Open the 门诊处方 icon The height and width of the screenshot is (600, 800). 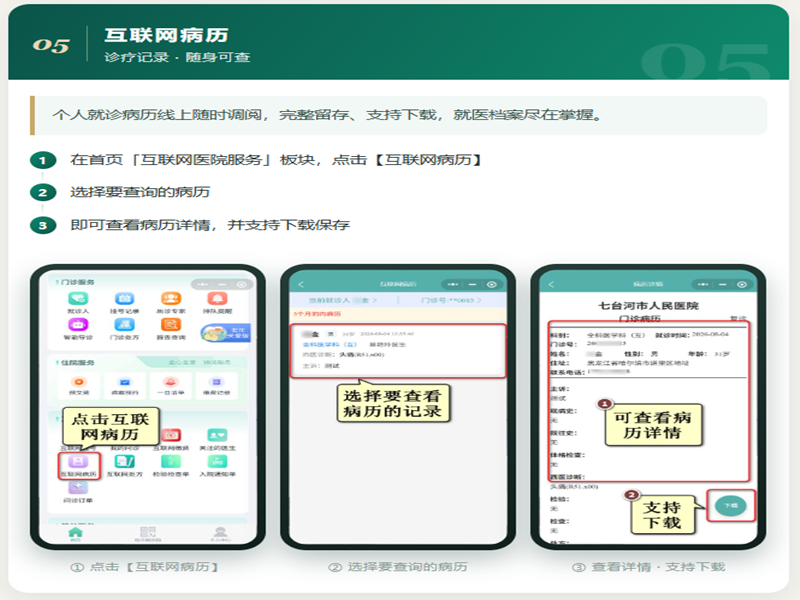pos(124,325)
